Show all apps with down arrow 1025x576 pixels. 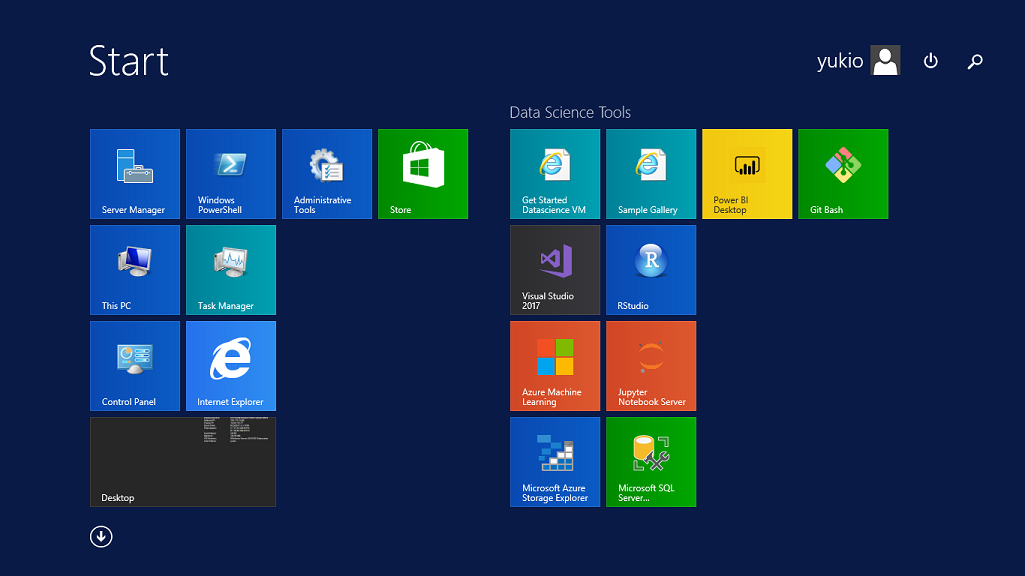[101, 537]
